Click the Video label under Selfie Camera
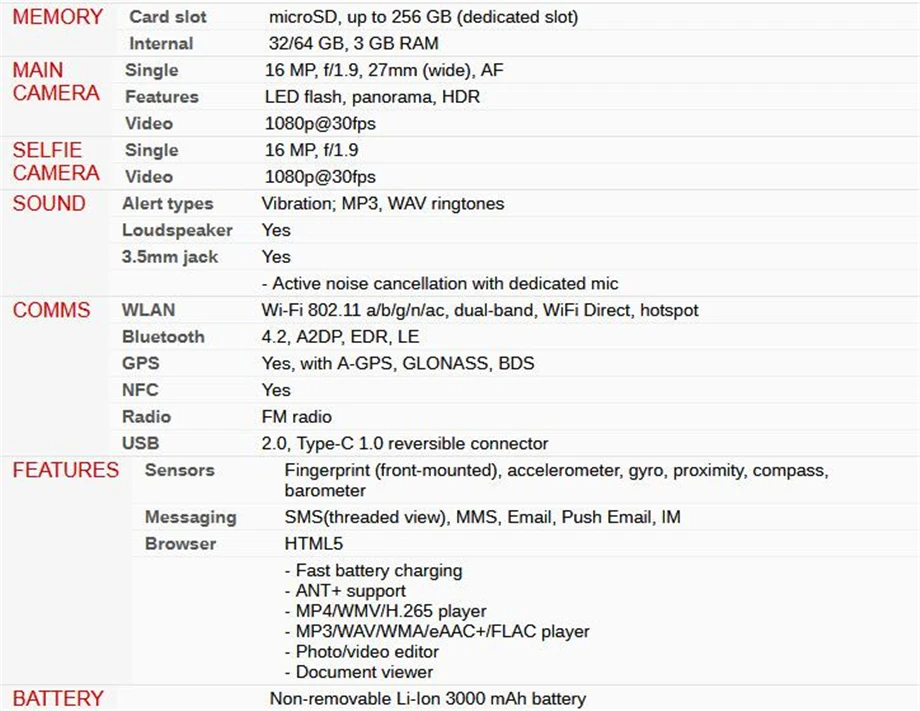The image size is (920, 711). (x=149, y=177)
